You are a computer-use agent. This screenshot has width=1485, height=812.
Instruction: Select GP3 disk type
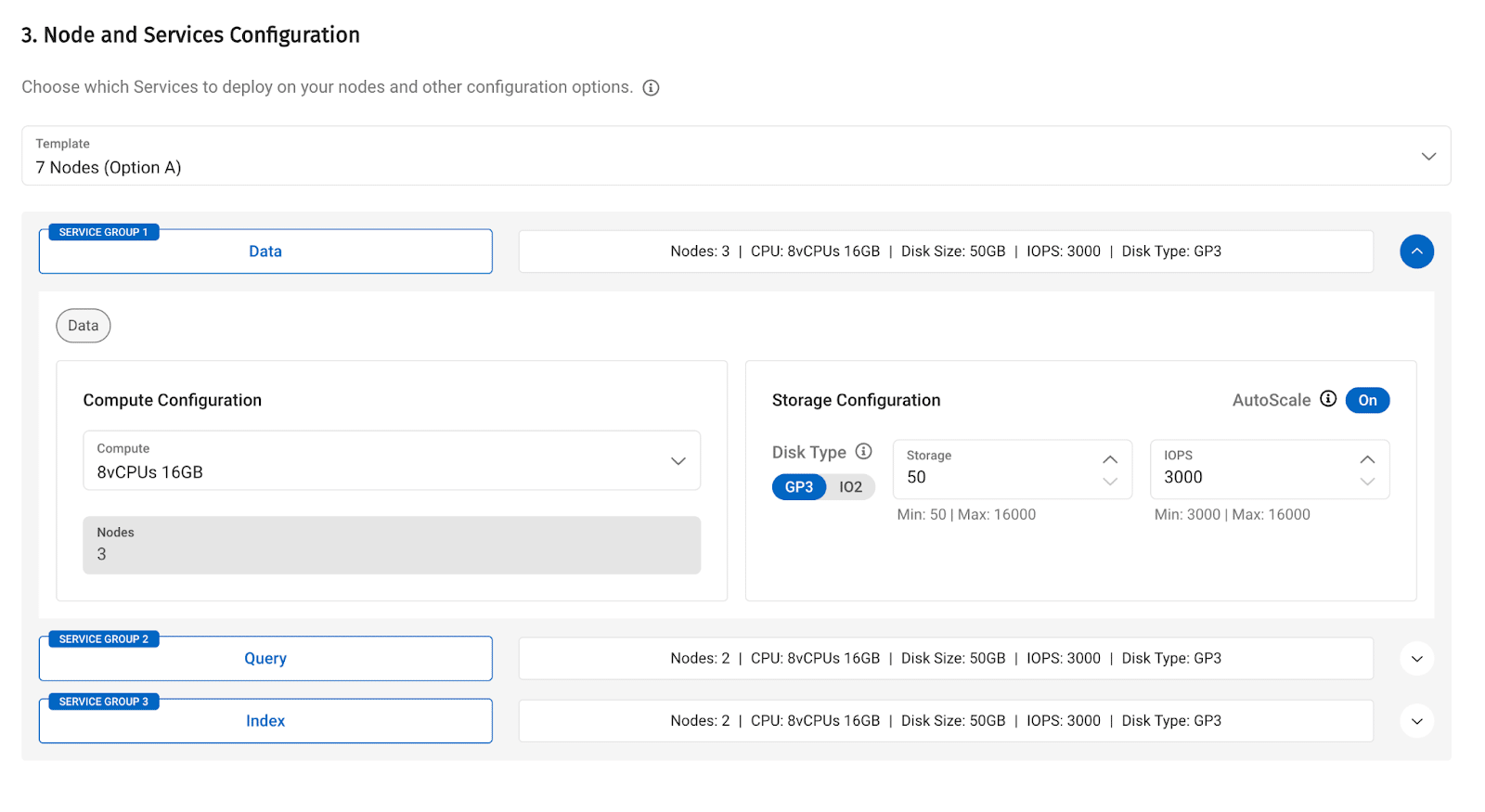click(799, 487)
